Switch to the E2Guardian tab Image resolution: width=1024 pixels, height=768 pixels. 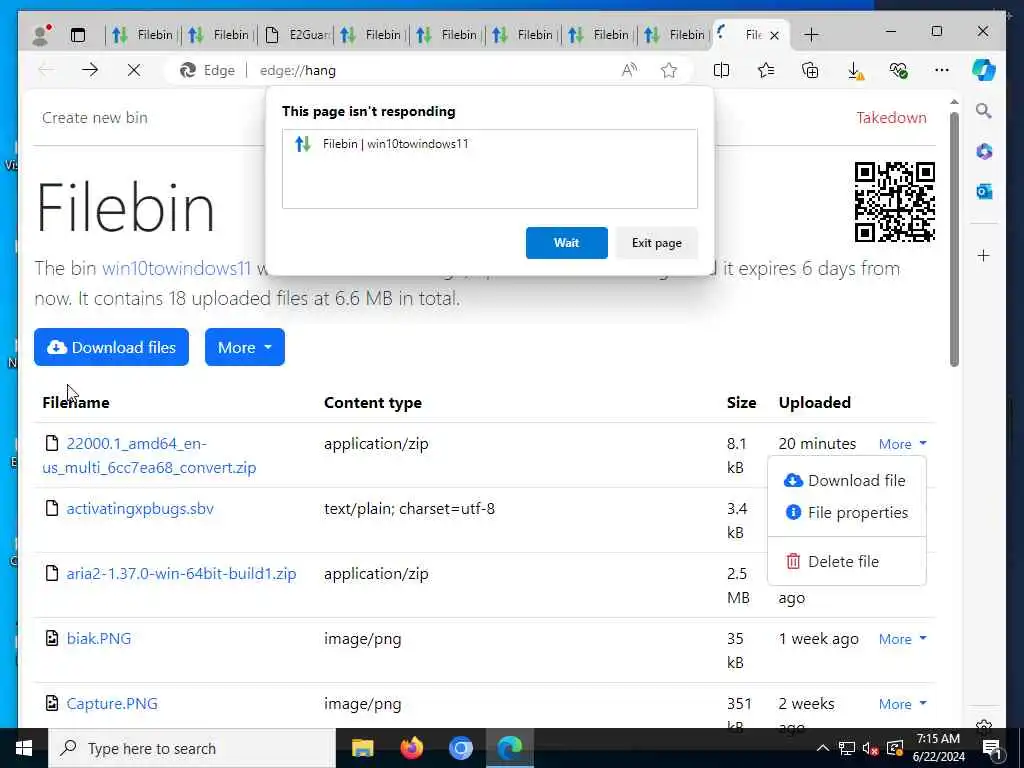point(296,35)
